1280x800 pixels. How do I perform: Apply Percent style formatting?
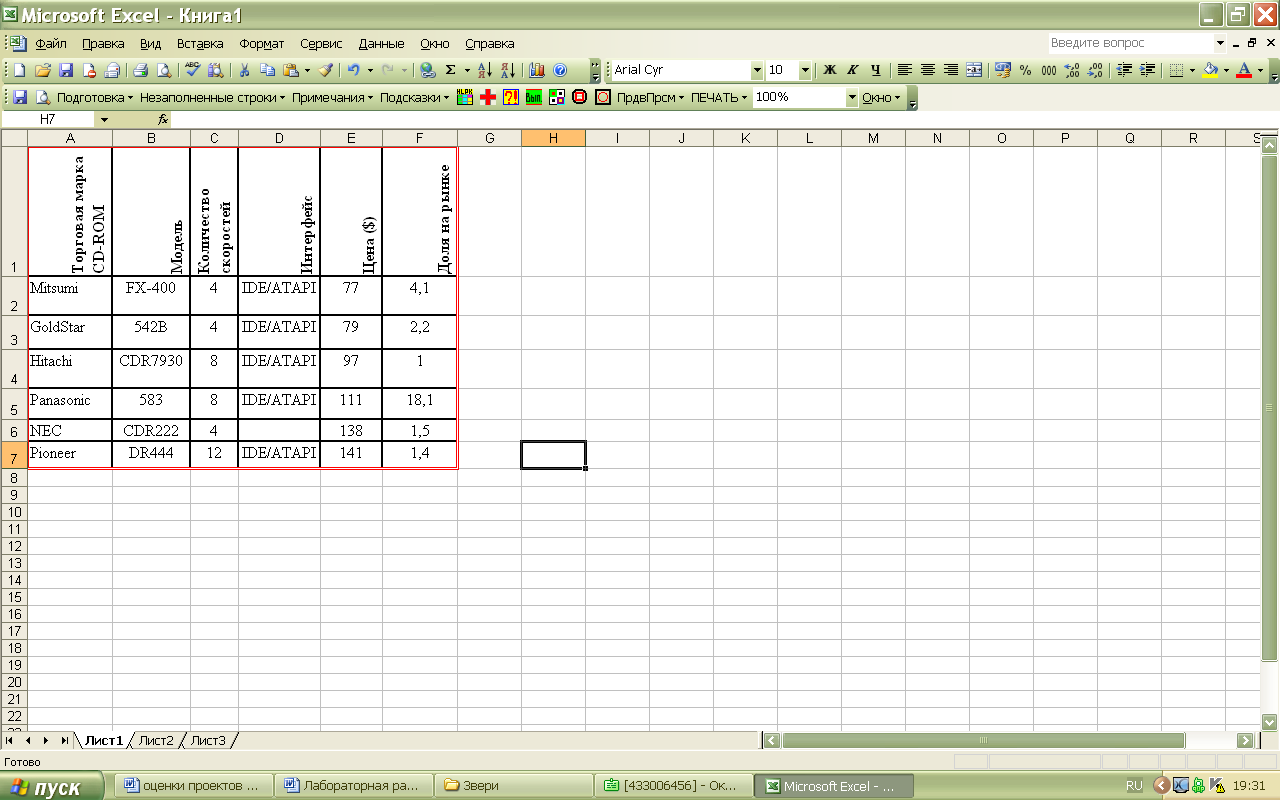1026,70
